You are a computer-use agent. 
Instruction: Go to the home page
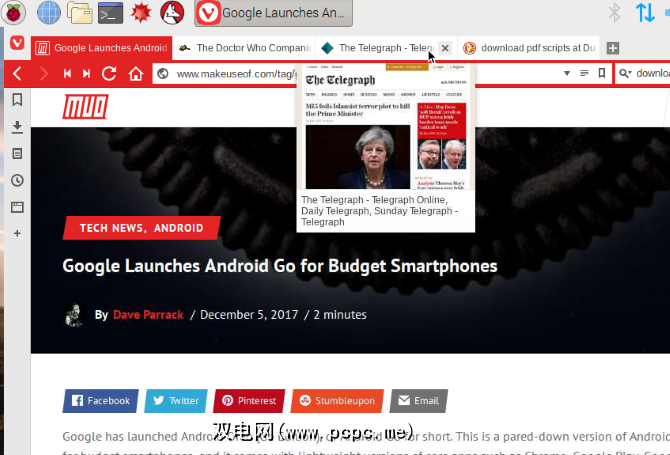pyautogui.click(x=136, y=73)
